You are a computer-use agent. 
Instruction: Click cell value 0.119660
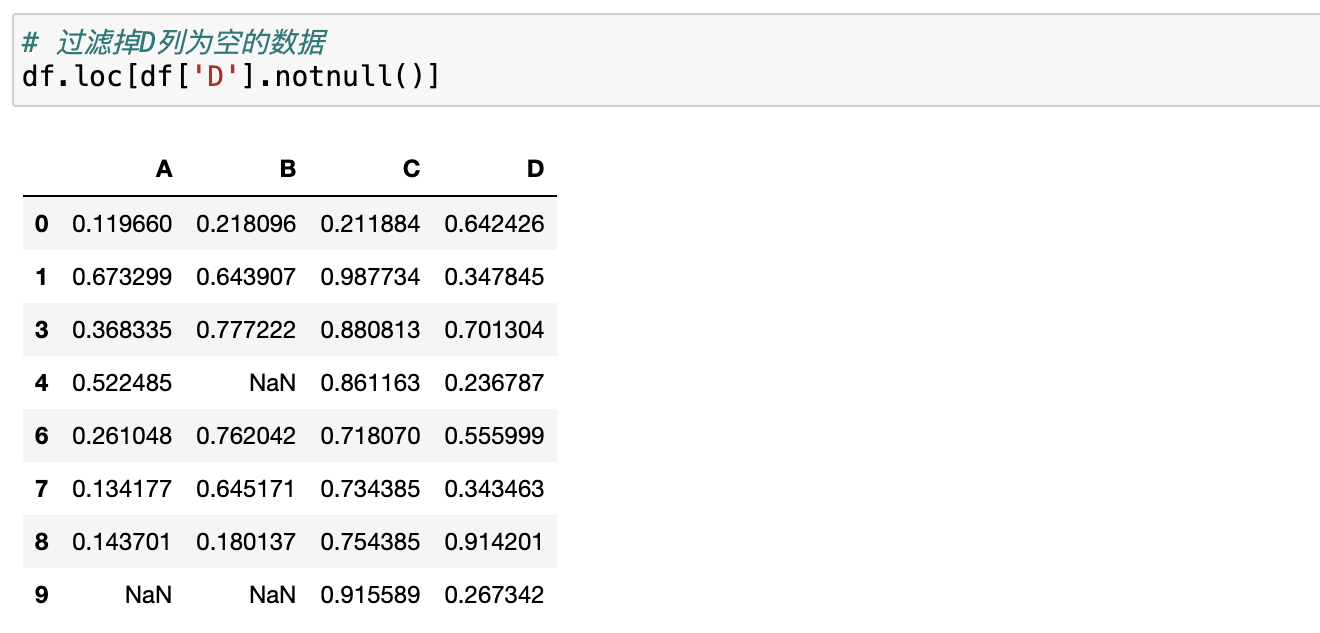tap(122, 223)
